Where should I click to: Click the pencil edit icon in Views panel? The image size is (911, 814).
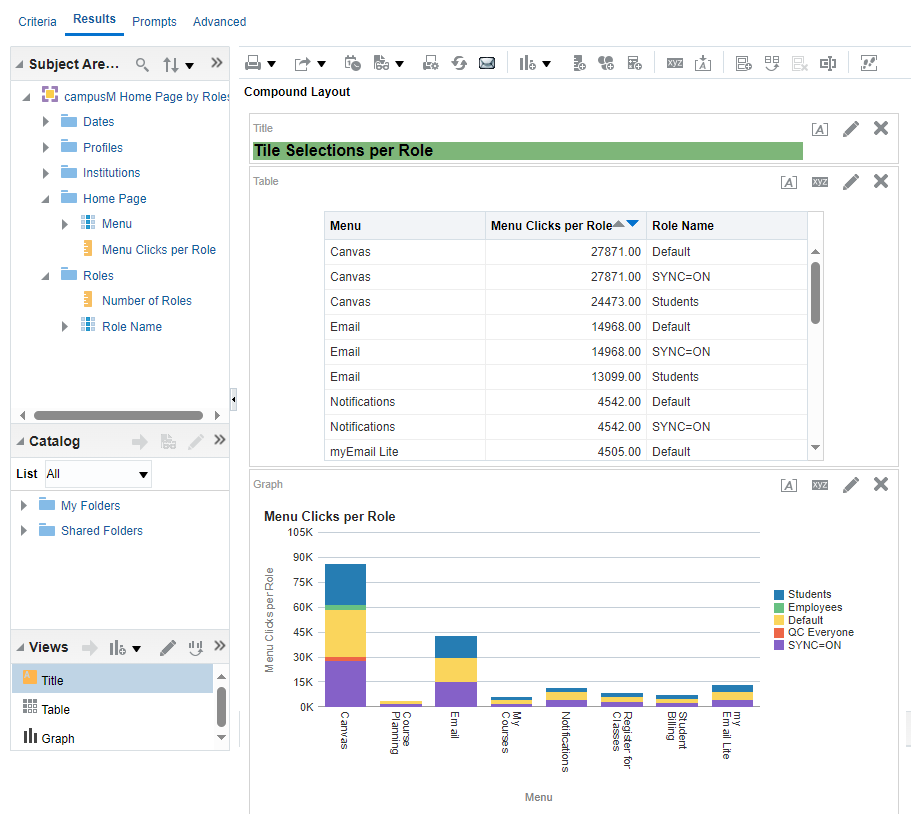(168, 647)
